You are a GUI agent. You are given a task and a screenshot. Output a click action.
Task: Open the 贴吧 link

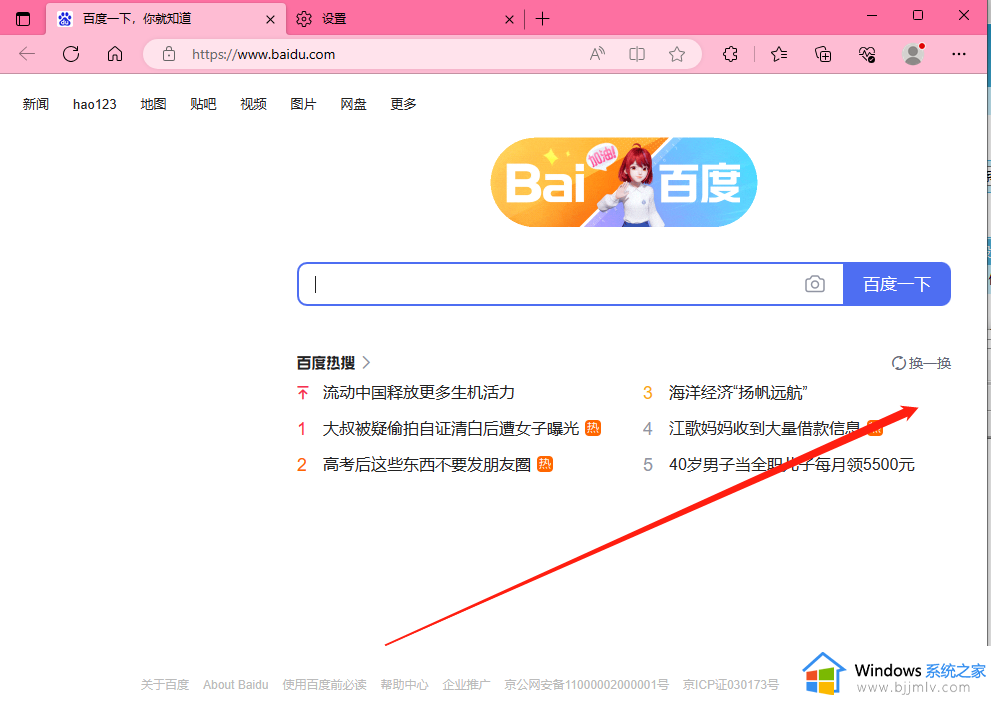(x=204, y=104)
